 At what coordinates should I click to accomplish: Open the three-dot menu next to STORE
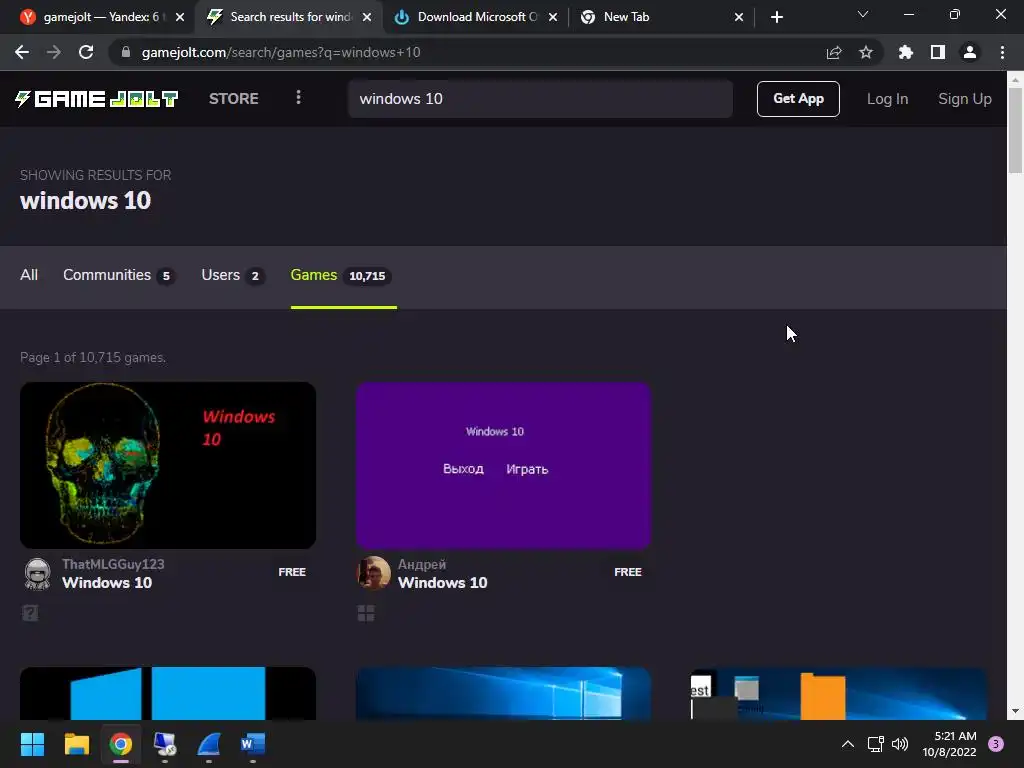(298, 98)
